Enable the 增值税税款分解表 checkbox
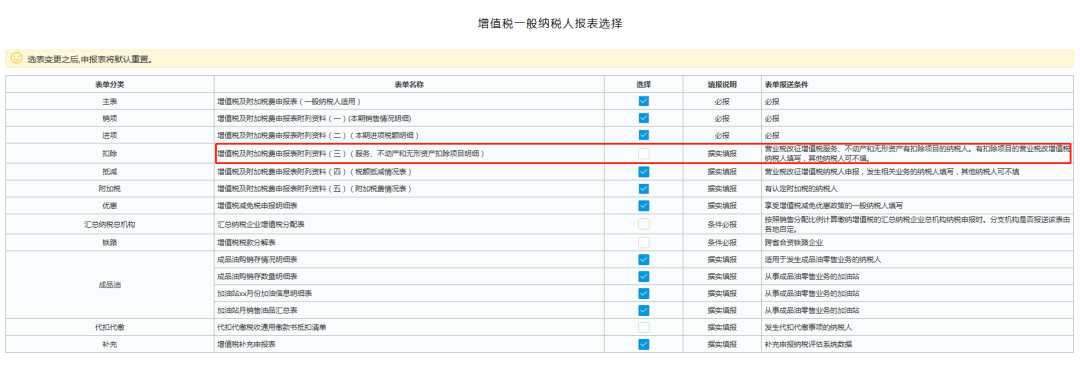 (643, 242)
